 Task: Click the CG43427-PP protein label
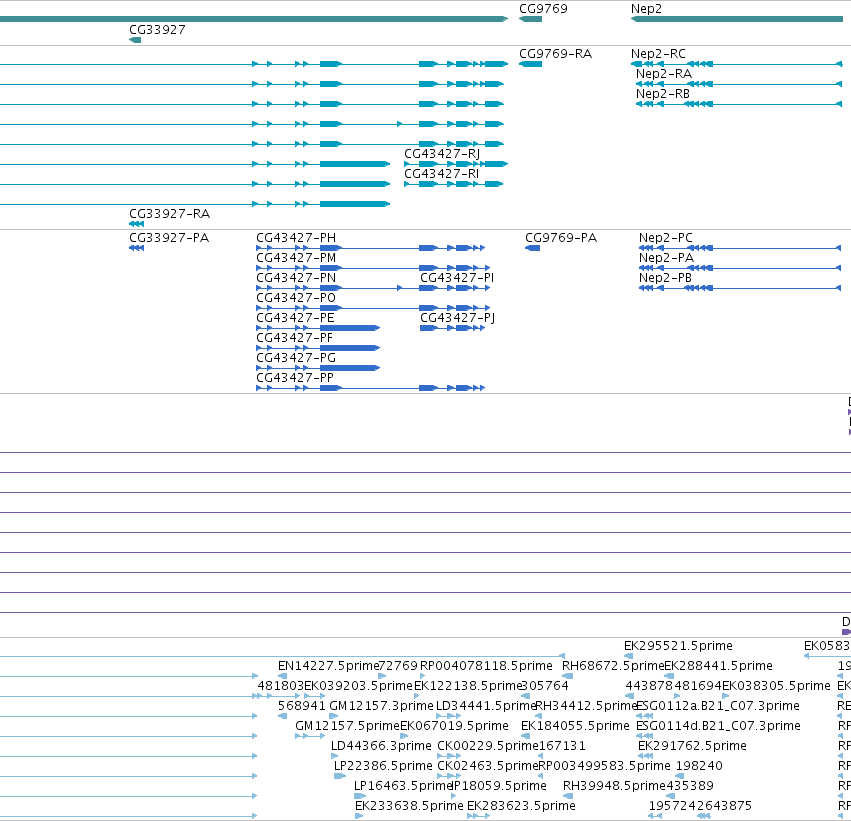point(295,378)
